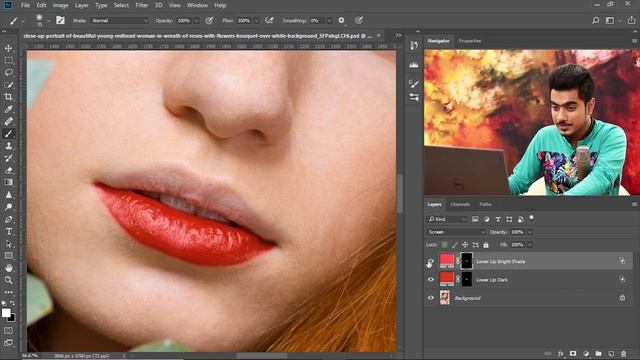
Task: Select Lower Lip Dark layer mask thumbnail
Action: [x=466, y=279]
